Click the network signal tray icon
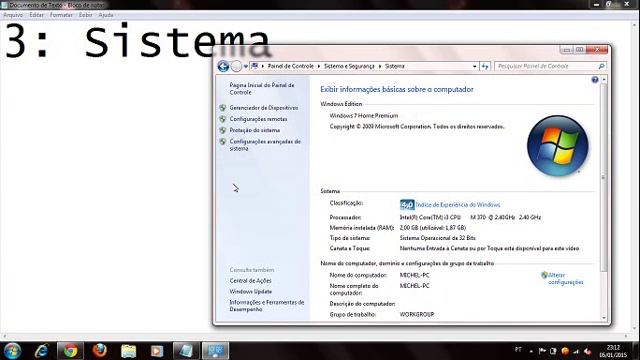The height and width of the screenshot is (360, 640). point(576,351)
